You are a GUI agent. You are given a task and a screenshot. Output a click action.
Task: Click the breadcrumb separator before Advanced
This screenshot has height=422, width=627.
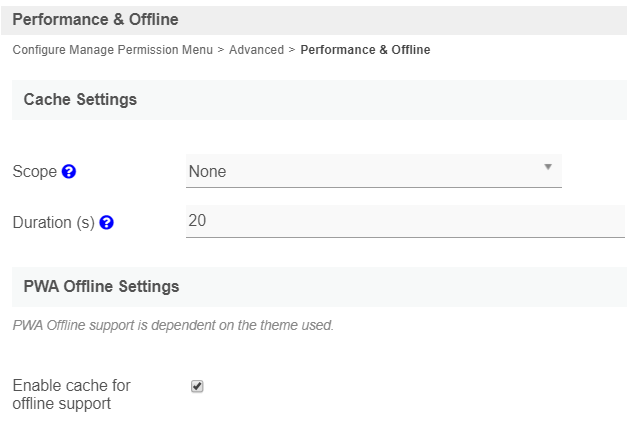click(221, 50)
